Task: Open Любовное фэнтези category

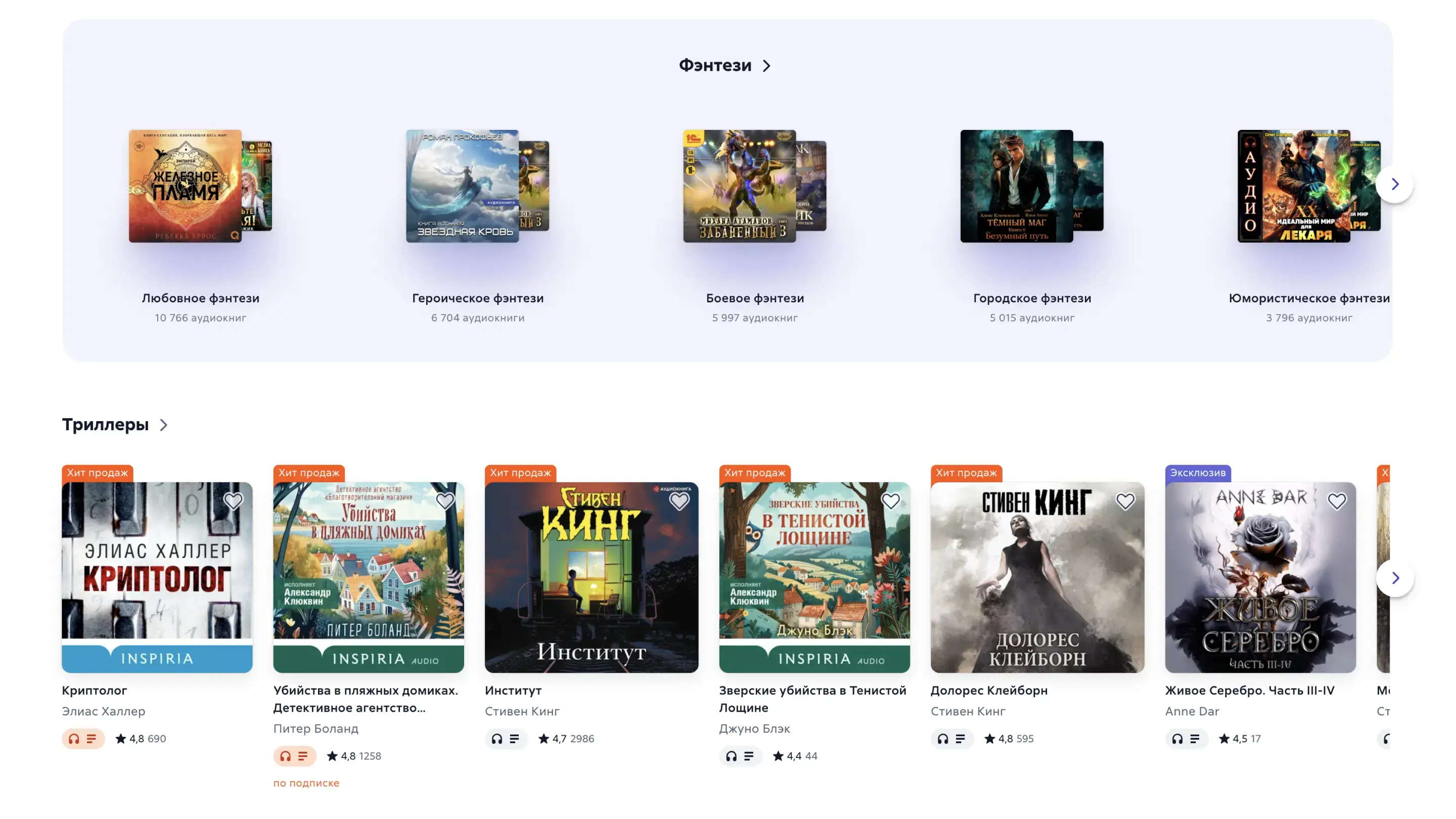Action: click(x=201, y=298)
